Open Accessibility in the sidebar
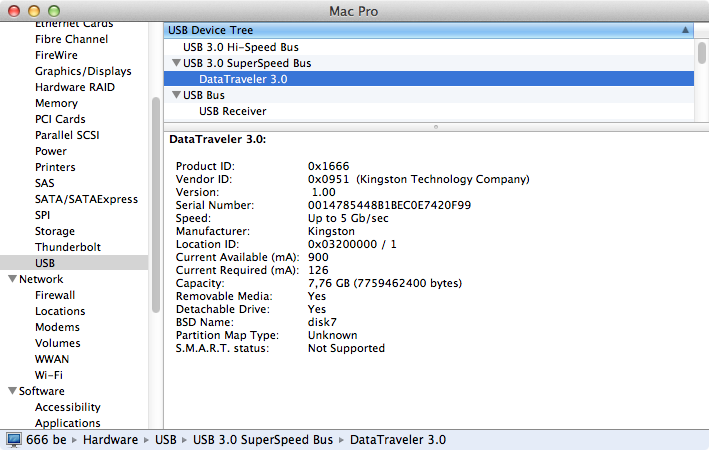Viewport: 709px width, 450px height. (x=68, y=407)
